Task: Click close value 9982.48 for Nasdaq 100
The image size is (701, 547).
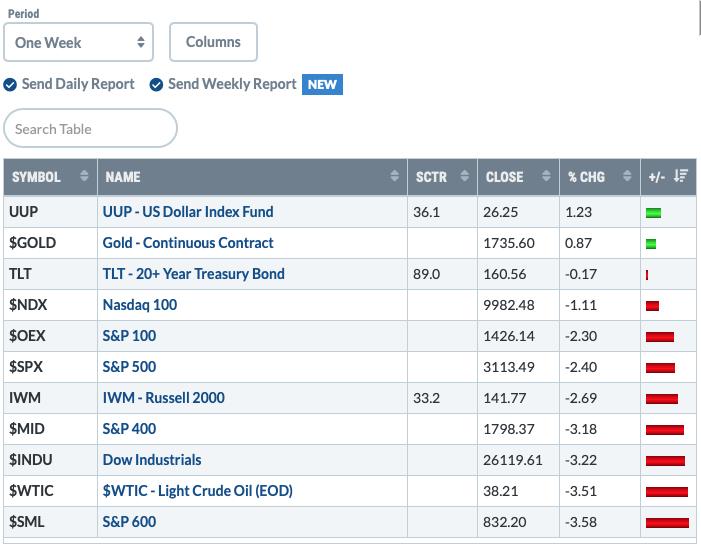Action: click(509, 305)
